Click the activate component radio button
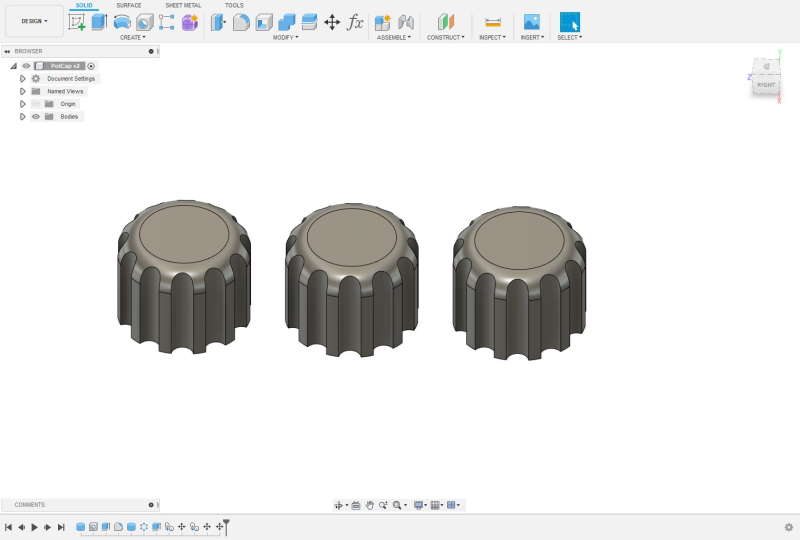Viewport: 800px width, 540px height. pos(91,66)
